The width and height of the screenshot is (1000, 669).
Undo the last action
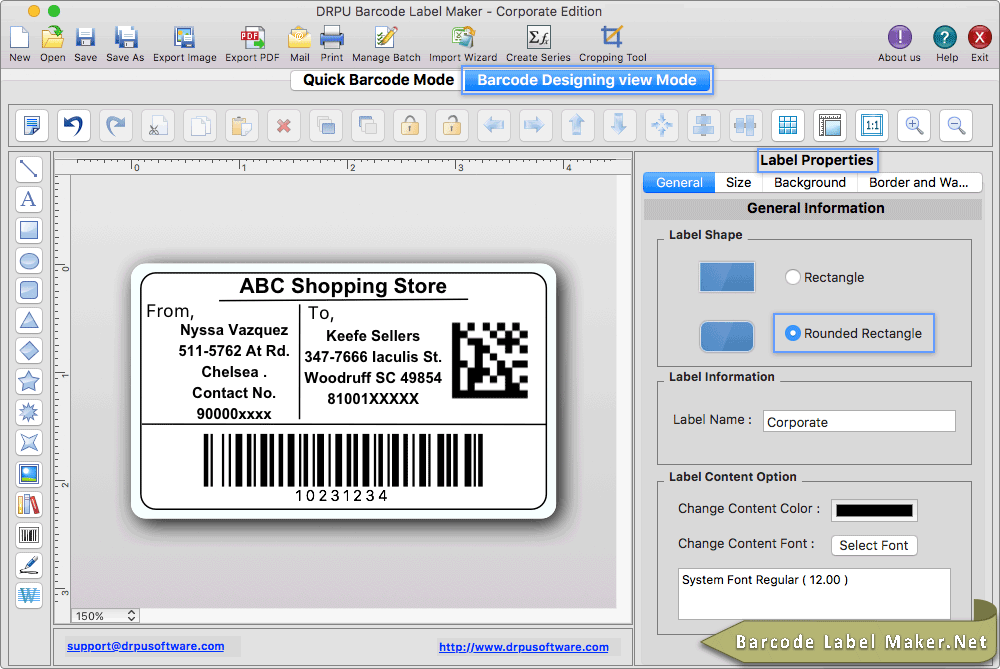[73, 125]
